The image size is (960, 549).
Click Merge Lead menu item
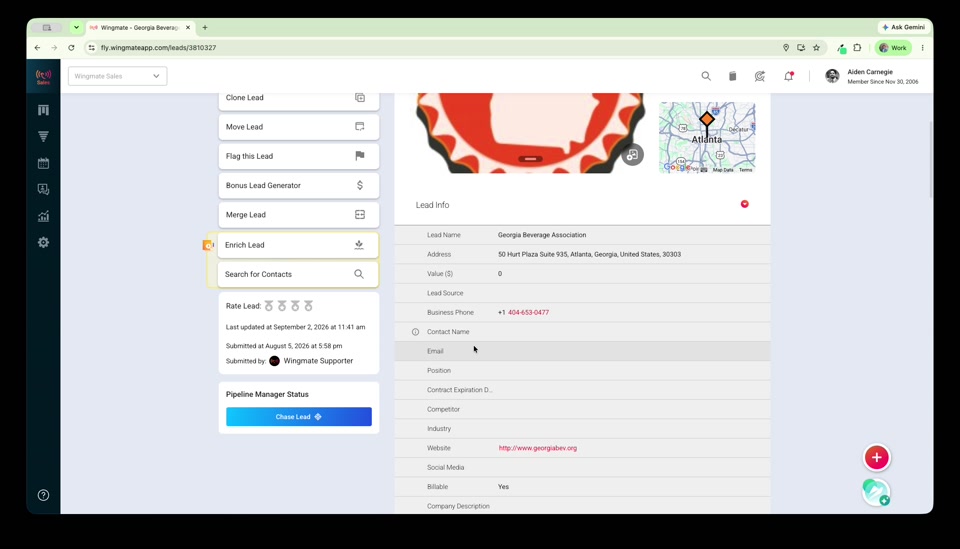point(299,215)
